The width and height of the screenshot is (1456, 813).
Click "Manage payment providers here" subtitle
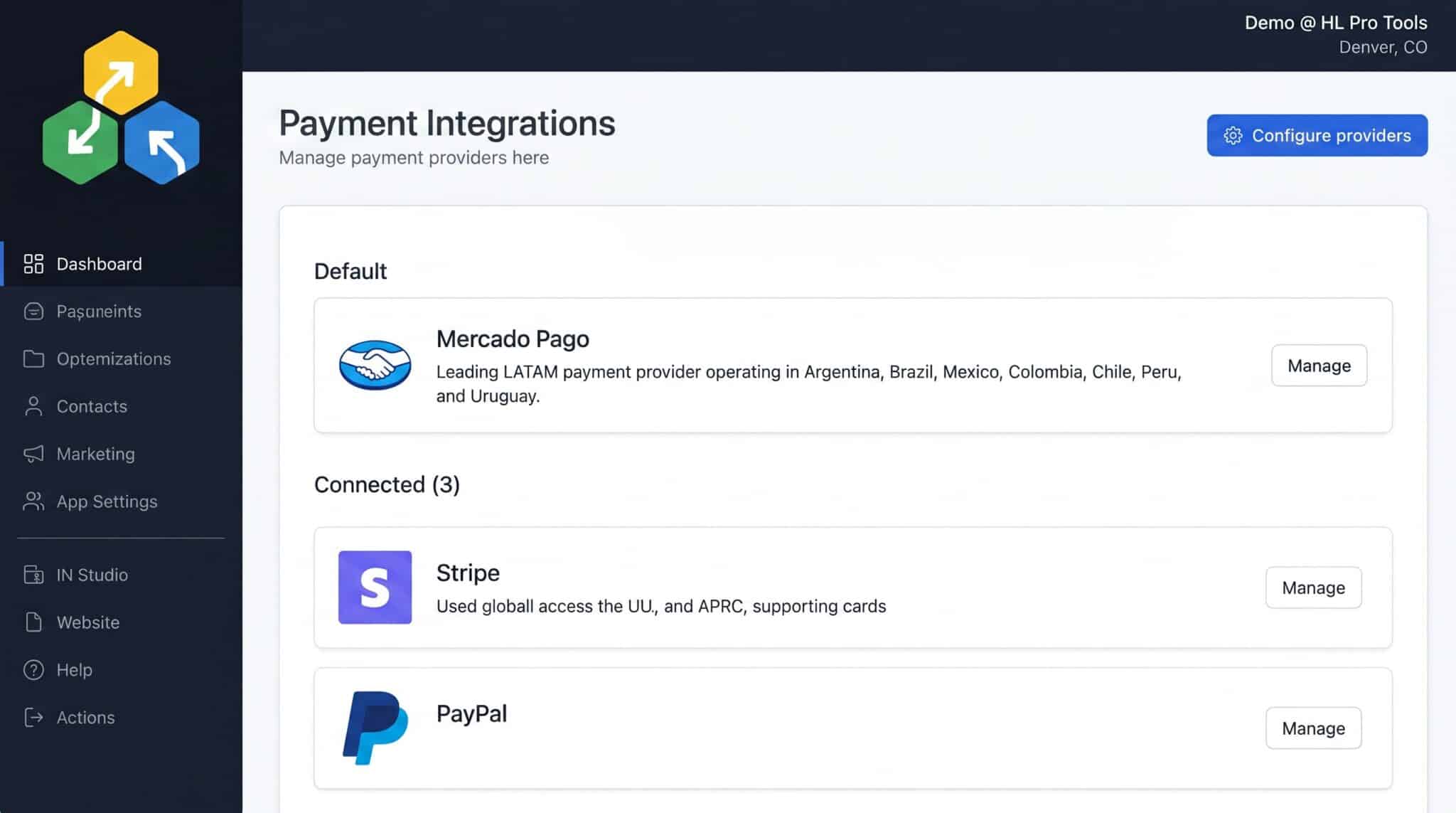click(x=414, y=157)
